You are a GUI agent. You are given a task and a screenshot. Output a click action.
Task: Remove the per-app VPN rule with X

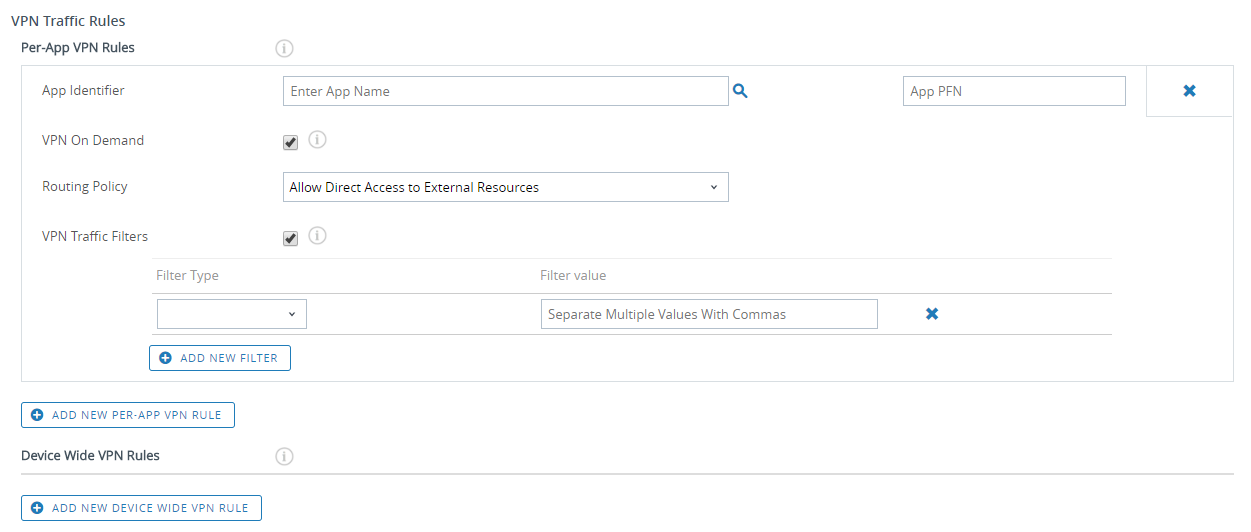[x=1189, y=91]
